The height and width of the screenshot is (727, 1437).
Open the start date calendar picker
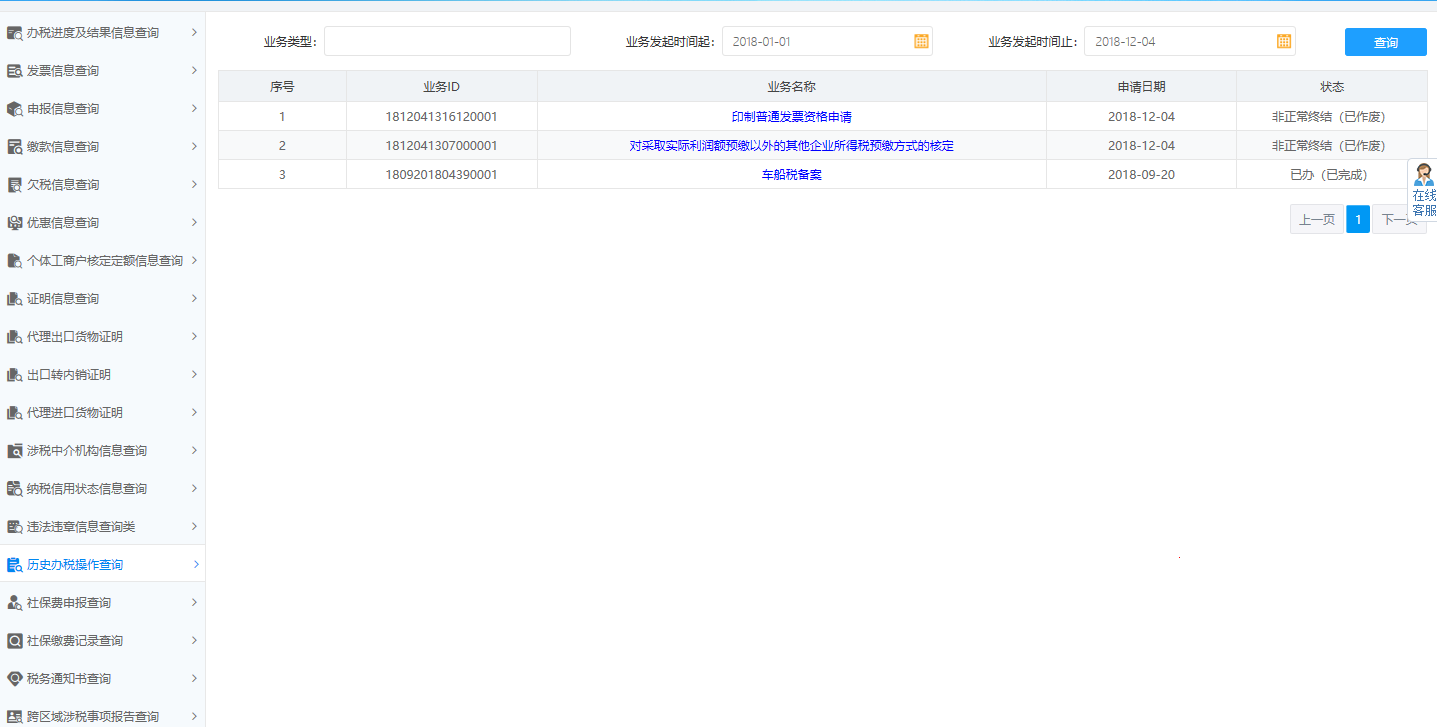click(921, 41)
